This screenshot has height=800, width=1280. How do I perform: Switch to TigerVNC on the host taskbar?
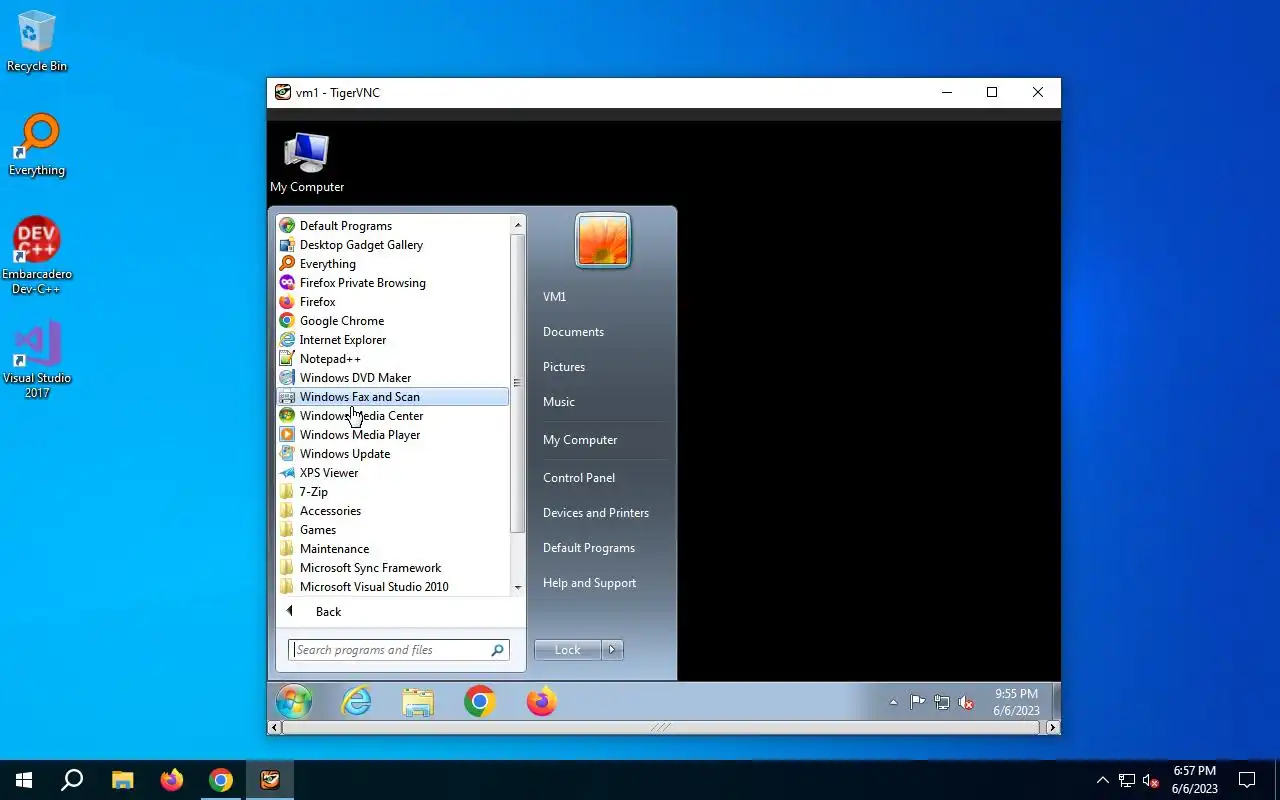point(270,780)
